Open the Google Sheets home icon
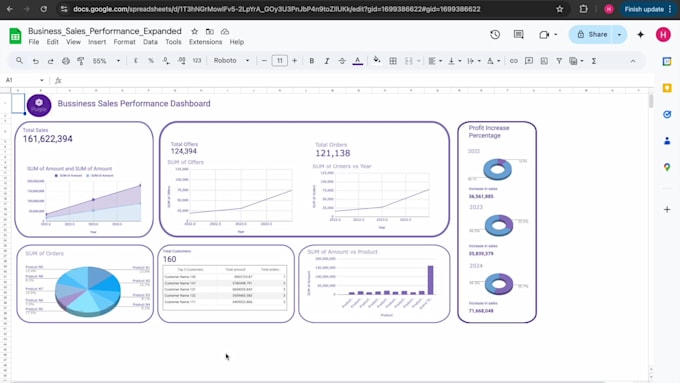 pos(15,36)
